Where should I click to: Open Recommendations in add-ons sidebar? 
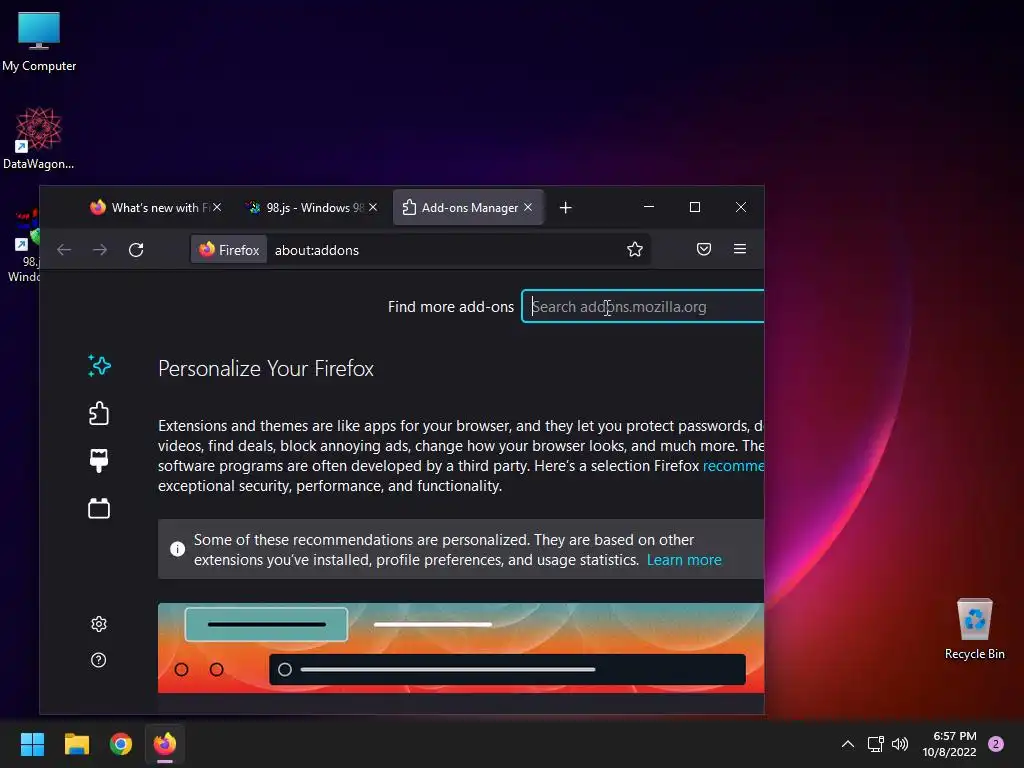click(99, 366)
